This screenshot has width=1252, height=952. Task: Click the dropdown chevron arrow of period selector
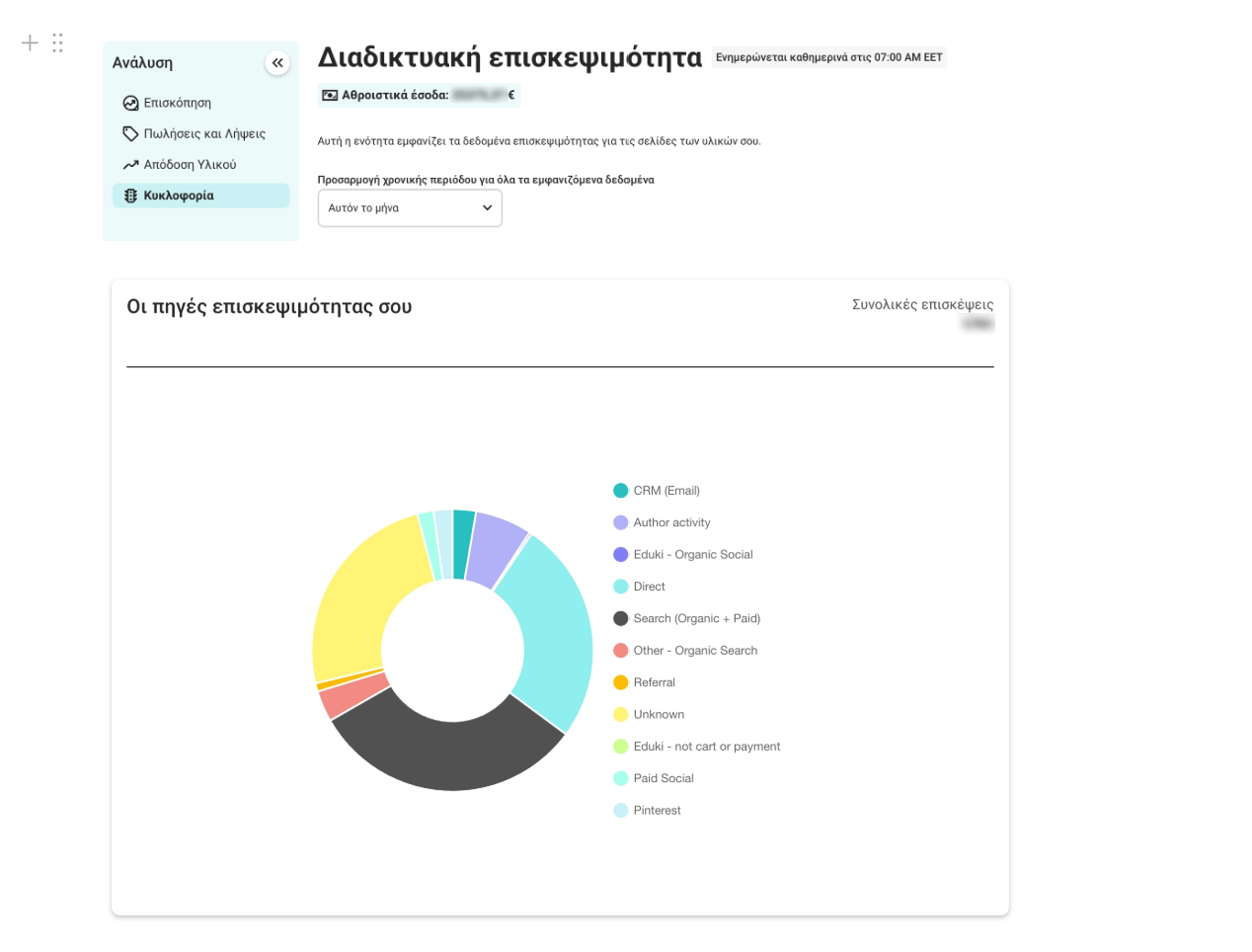coord(487,208)
